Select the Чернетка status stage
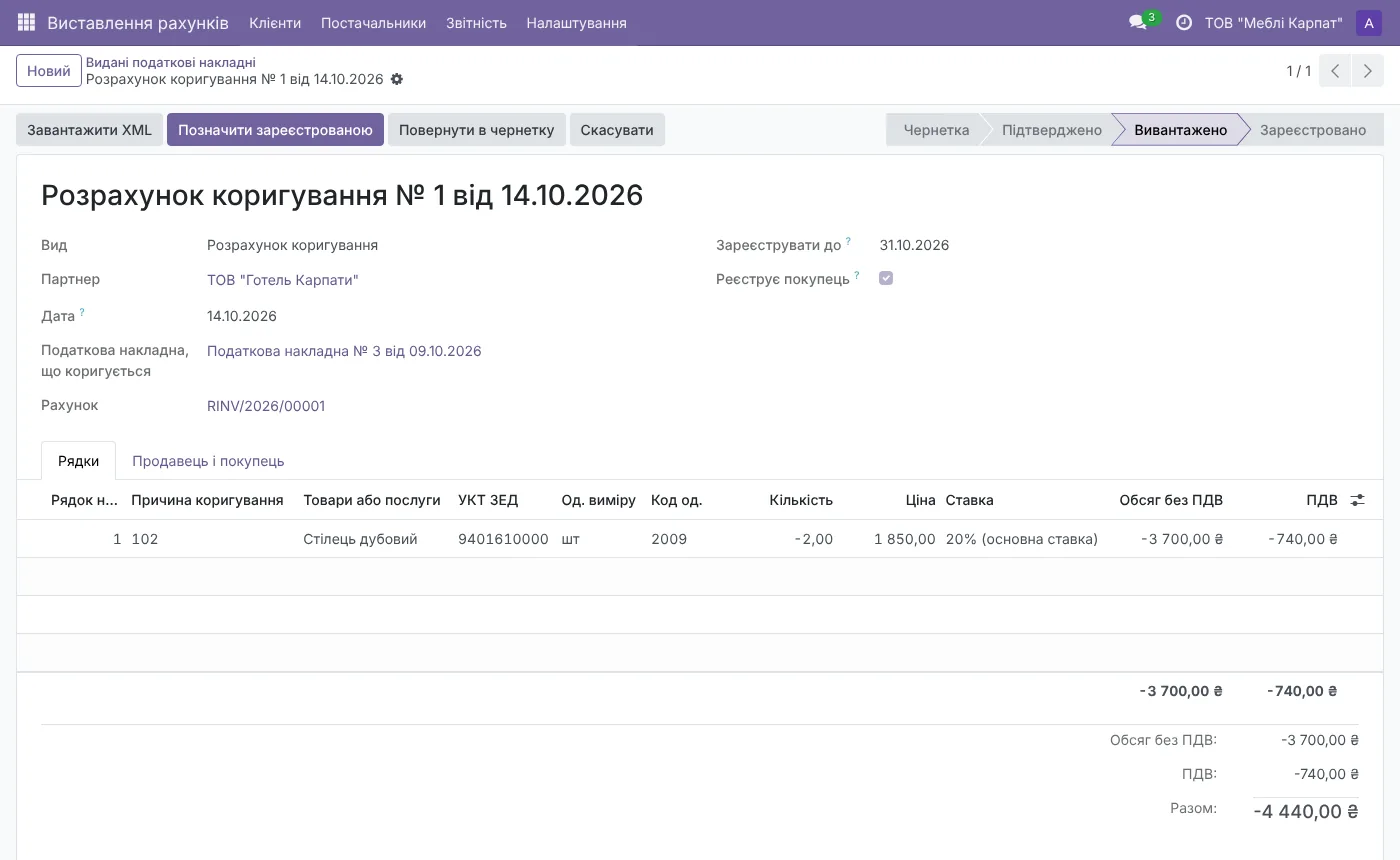This screenshot has height=860, width=1400. coord(936,130)
